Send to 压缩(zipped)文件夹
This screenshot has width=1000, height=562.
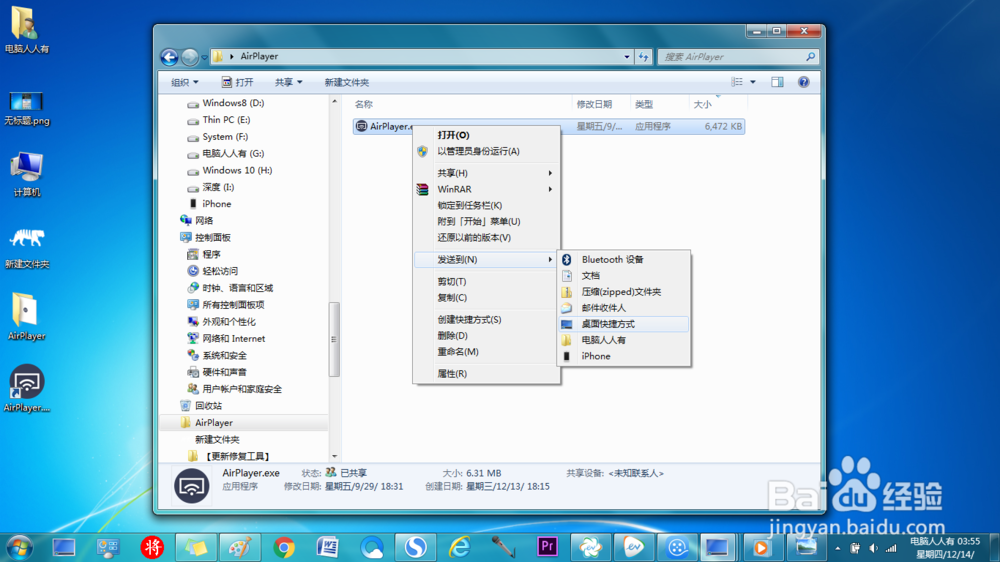[624, 292]
